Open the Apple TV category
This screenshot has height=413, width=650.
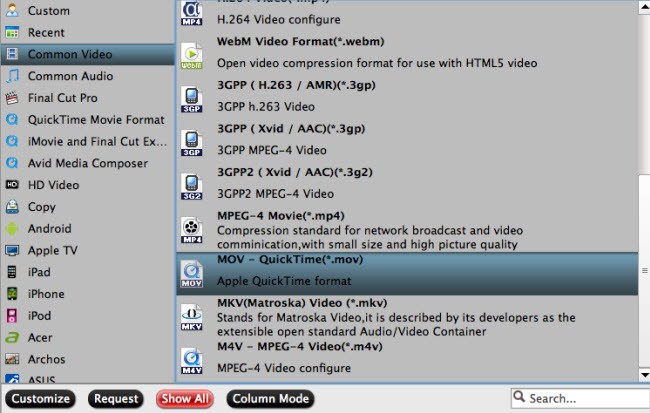coord(87,250)
